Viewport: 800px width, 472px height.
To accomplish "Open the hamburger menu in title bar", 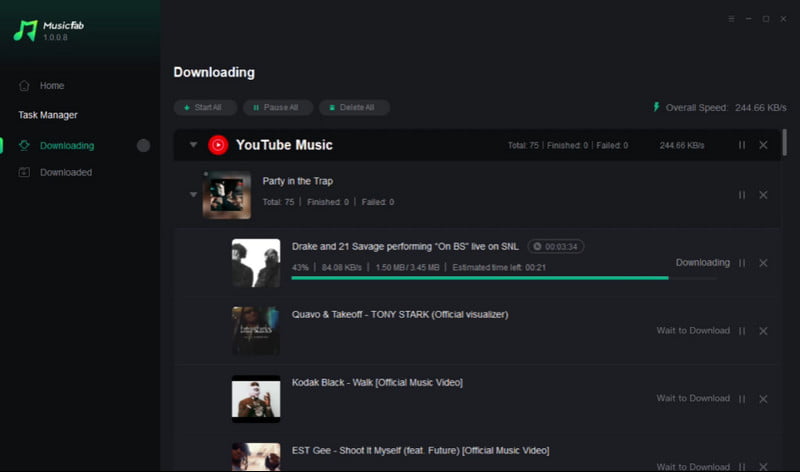I will click(731, 19).
